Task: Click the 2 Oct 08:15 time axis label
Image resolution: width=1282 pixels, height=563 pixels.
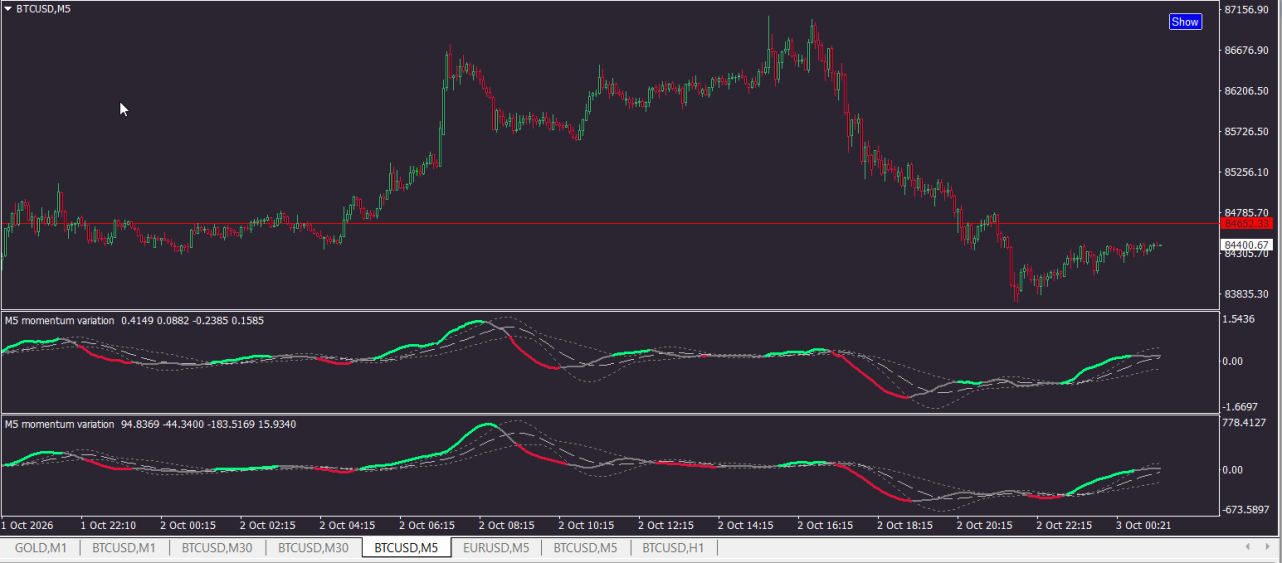Action: click(508, 525)
